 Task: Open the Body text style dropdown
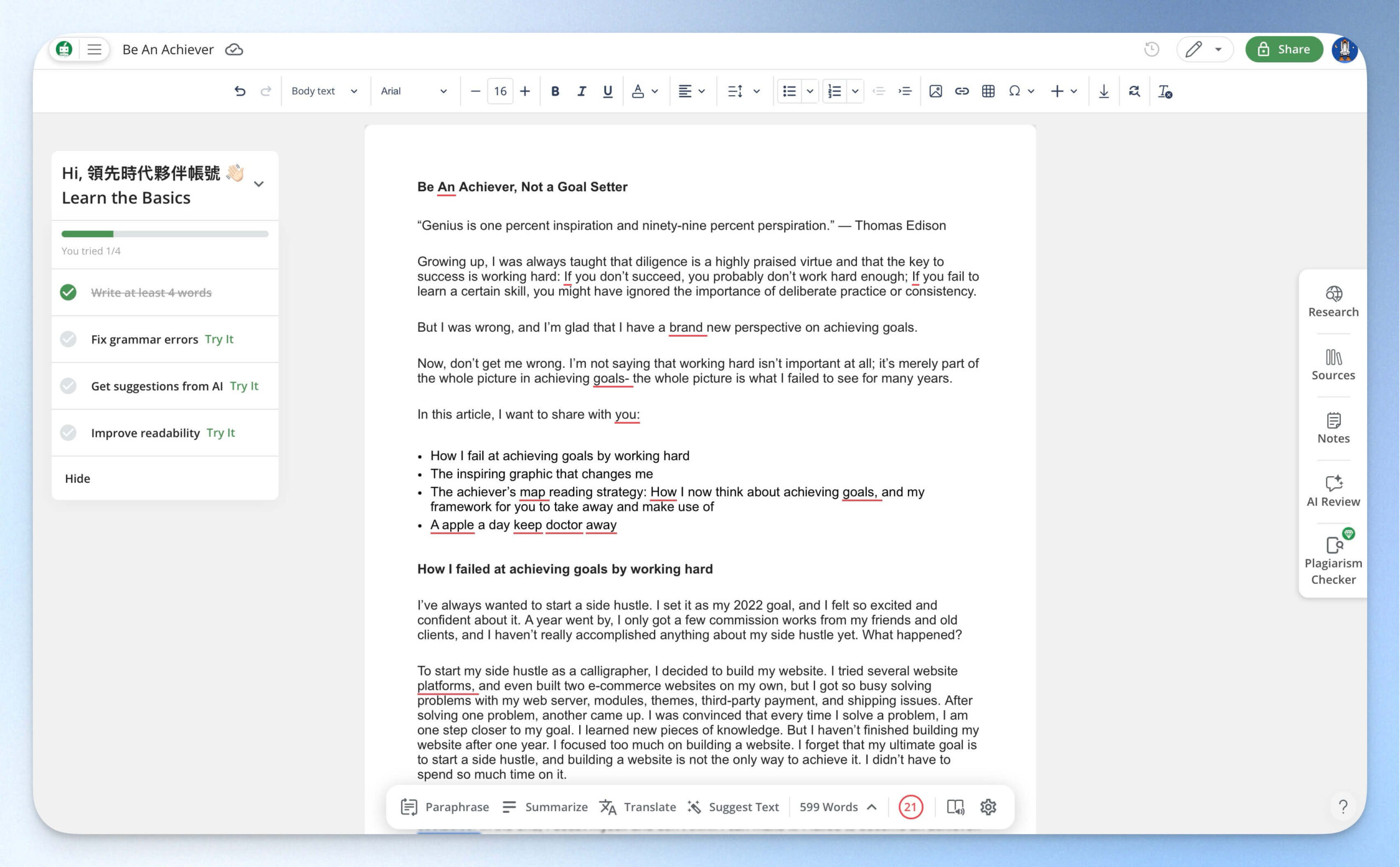[x=324, y=91]
